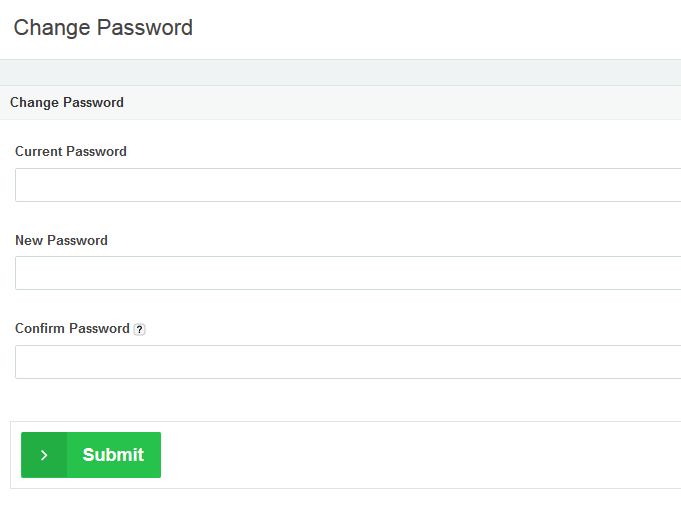Viewport: 681px width, 515px height.
Task: Click the bold Change Password section header
Action: pos(67,102)
